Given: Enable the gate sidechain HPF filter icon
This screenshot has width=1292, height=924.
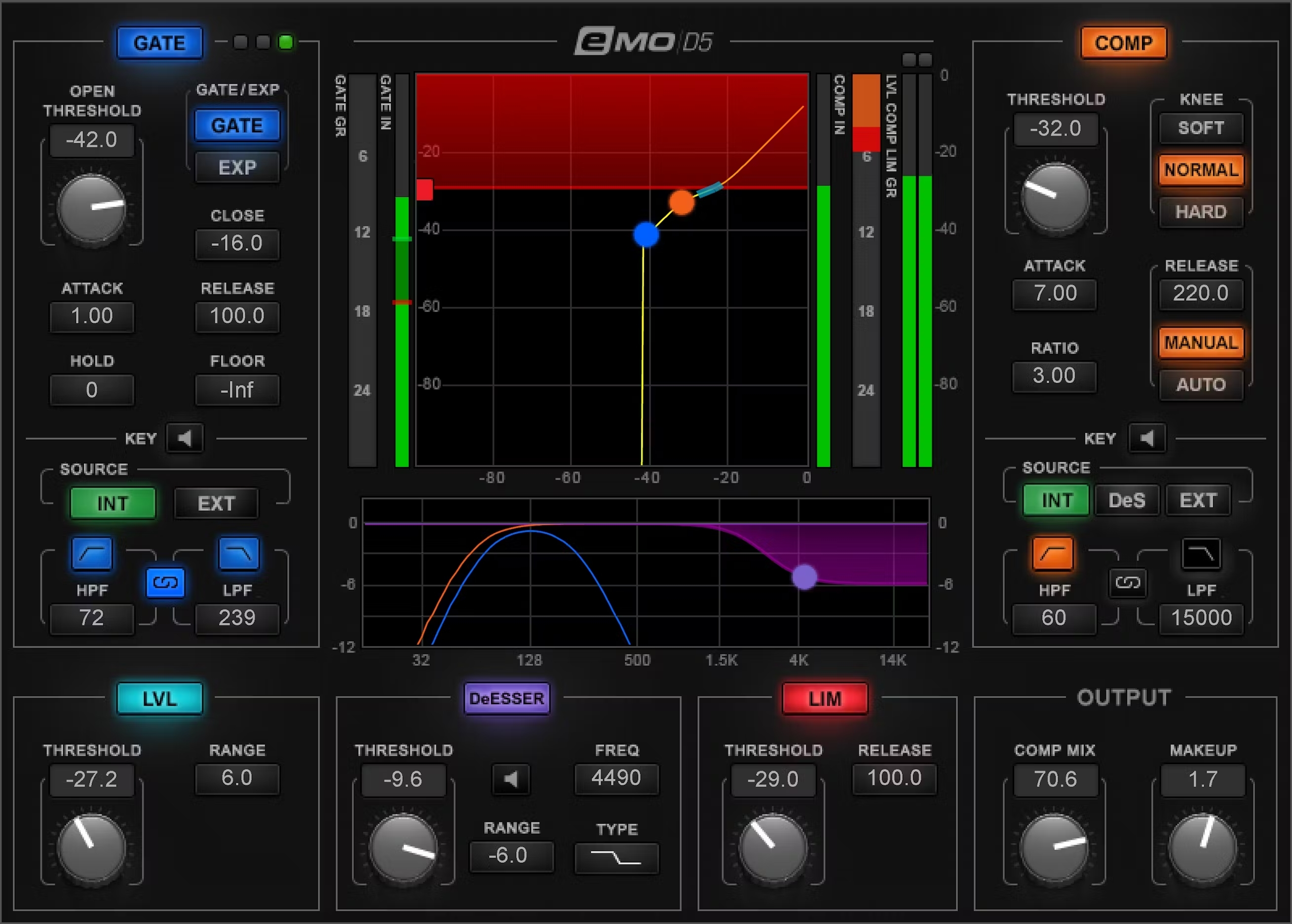Looking at the screenshot, I should click(92, 552).
